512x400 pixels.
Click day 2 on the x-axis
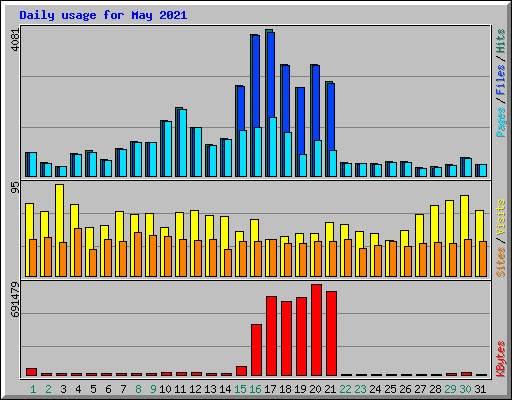click(x=48, y=389)
